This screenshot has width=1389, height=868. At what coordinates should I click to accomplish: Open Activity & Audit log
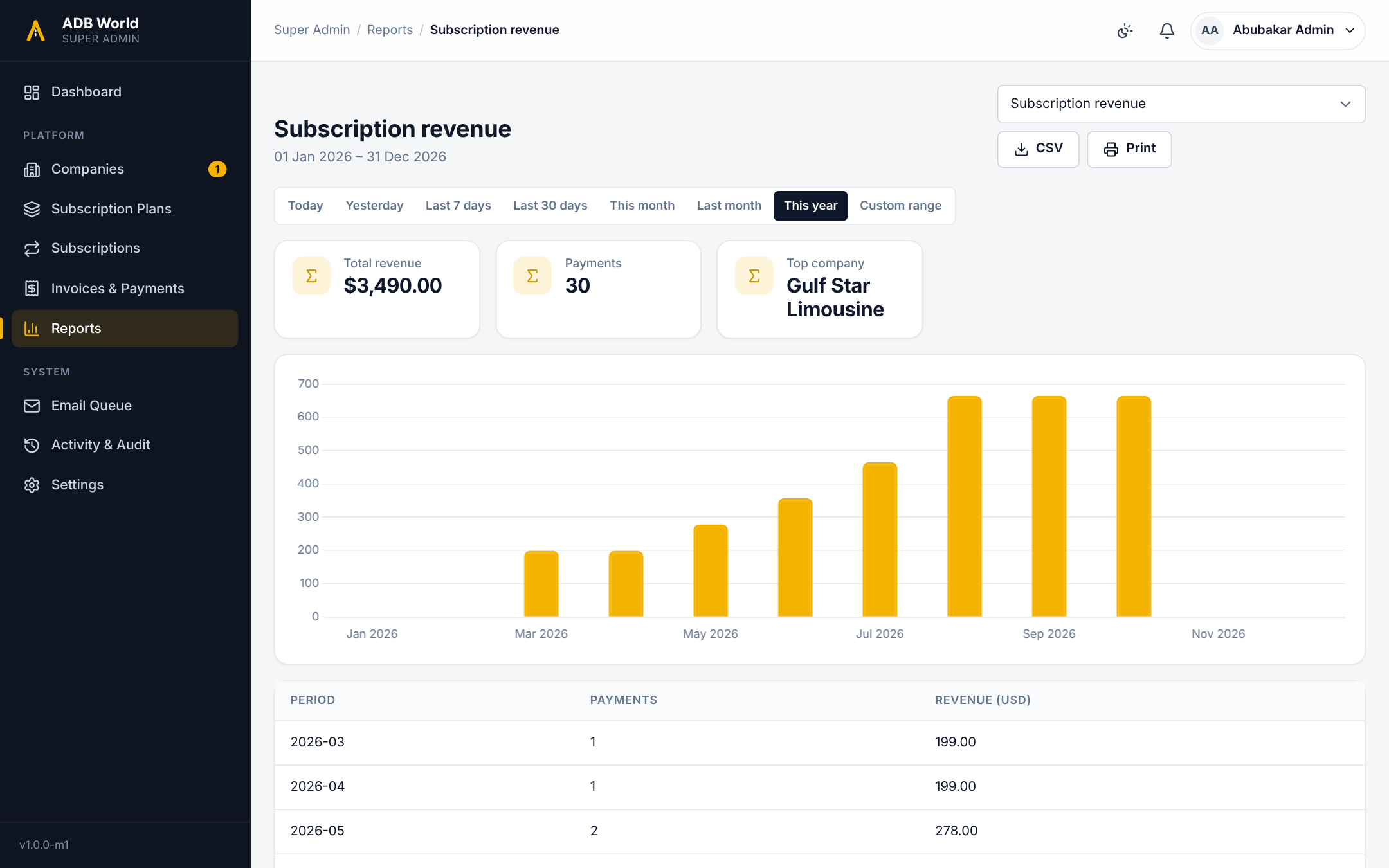(x=125, y=445)
